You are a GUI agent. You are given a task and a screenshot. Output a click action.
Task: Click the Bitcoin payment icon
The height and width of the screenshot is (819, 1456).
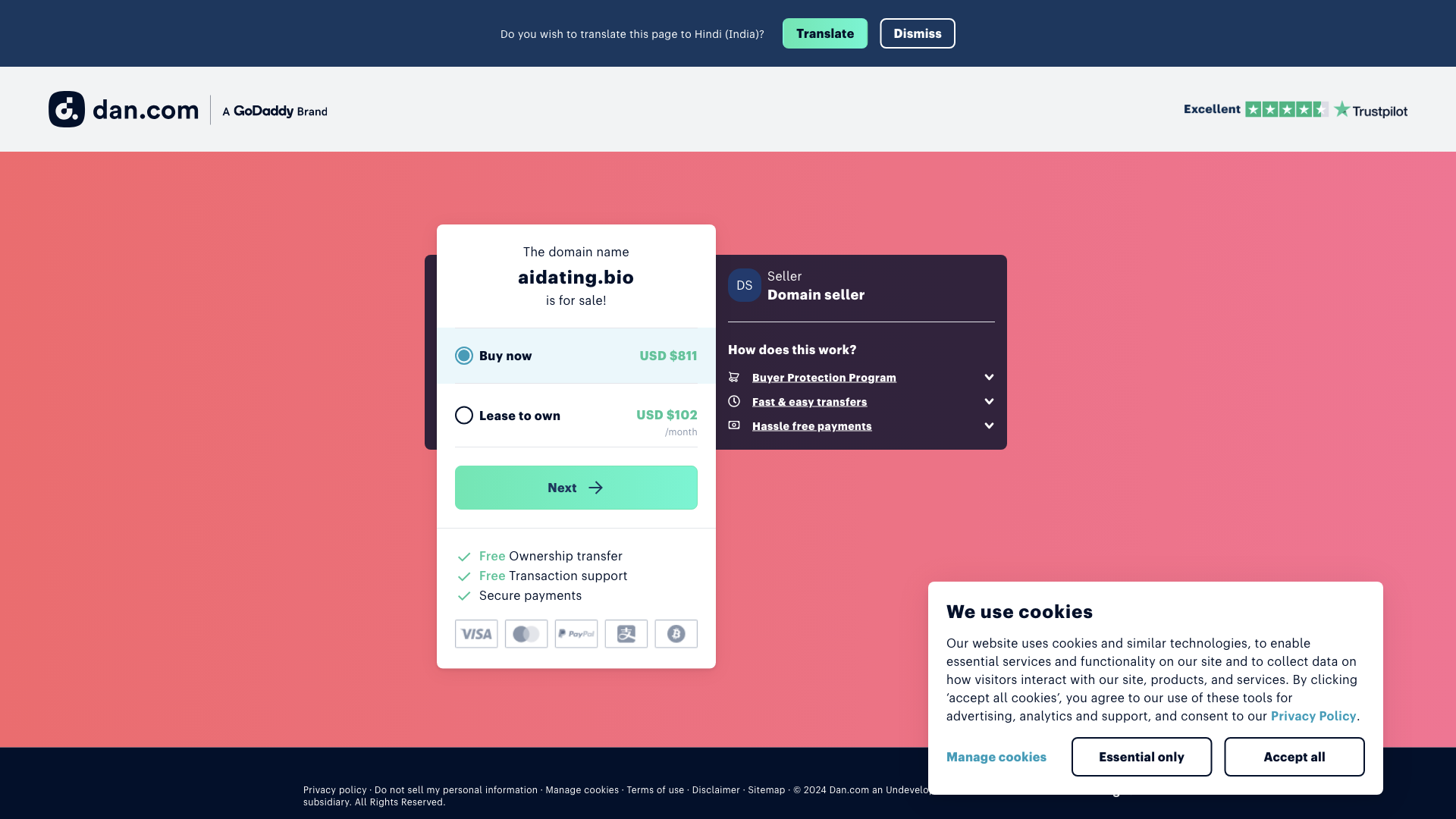tap(676, 634)
